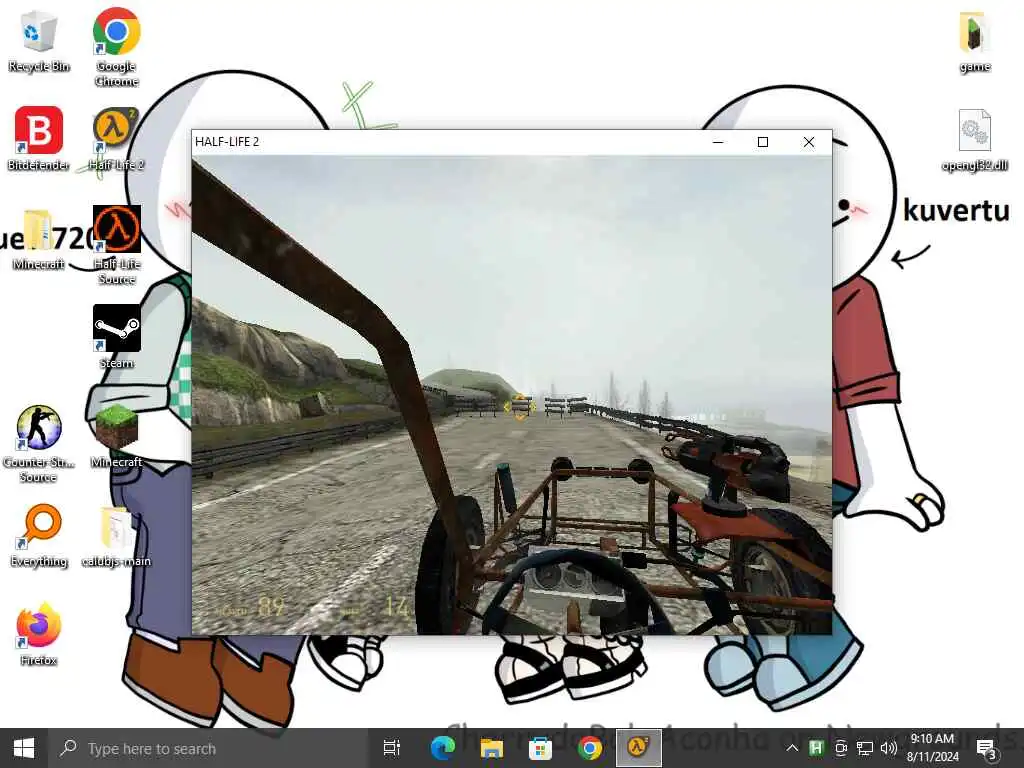
Task: Switch to Half-Life 2 taskbar button
Action: click(x=639, y=748)
